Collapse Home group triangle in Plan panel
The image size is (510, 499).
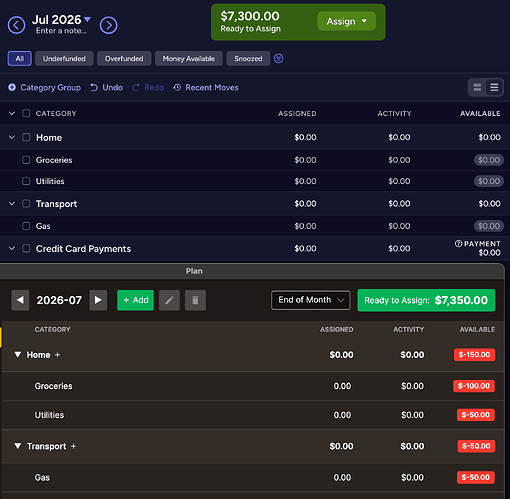point(18,354)
